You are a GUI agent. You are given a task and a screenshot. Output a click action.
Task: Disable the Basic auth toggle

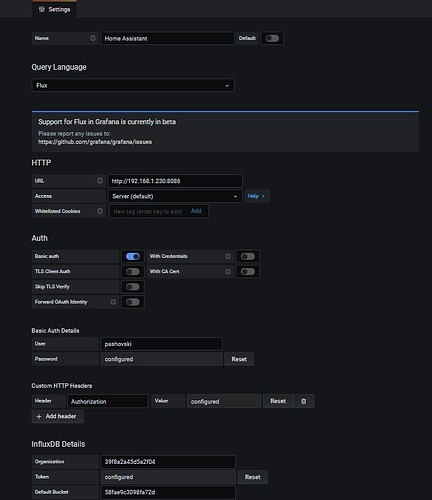tap(133, 256)
